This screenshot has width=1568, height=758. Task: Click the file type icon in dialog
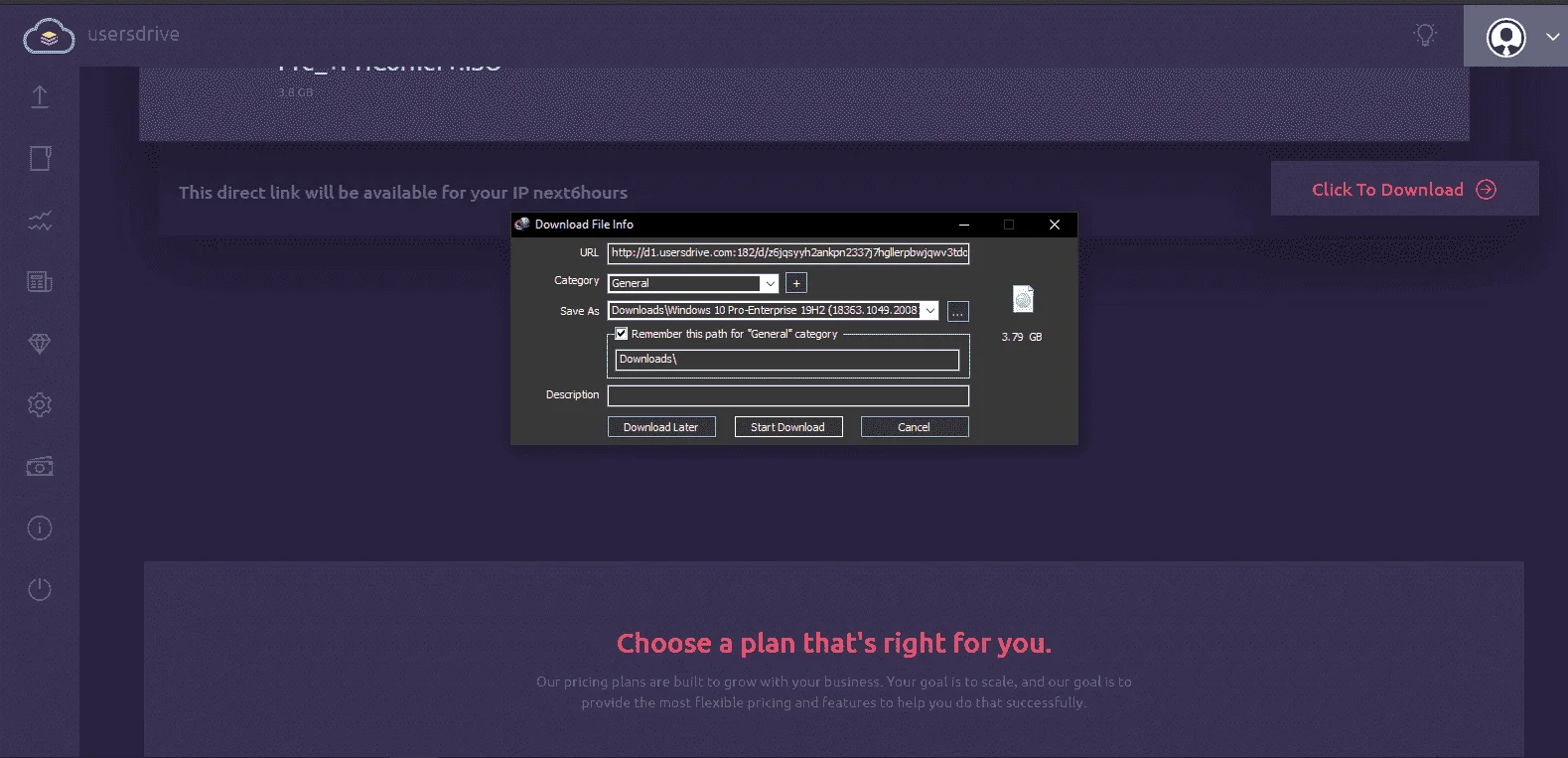pos(1023,299)
